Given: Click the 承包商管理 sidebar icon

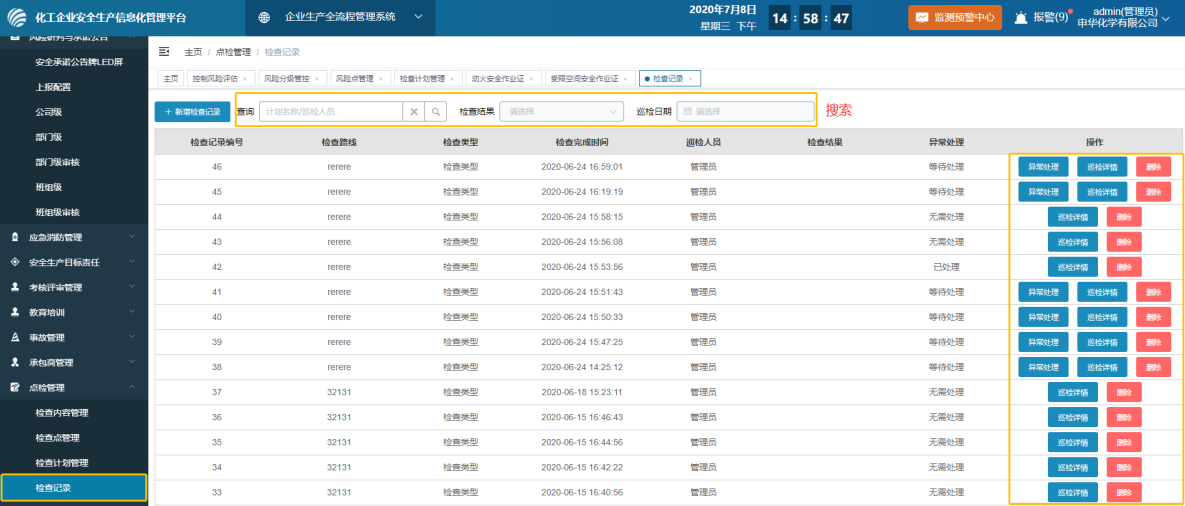Looking at the screenshot, I should 14,362.
